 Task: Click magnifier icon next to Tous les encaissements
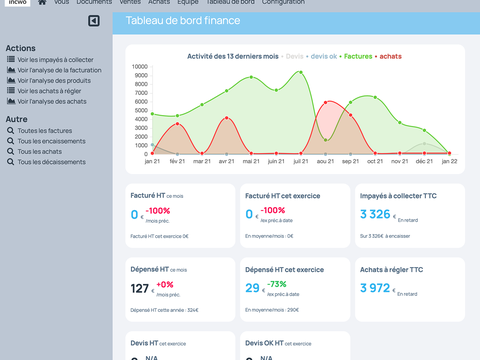11,141
